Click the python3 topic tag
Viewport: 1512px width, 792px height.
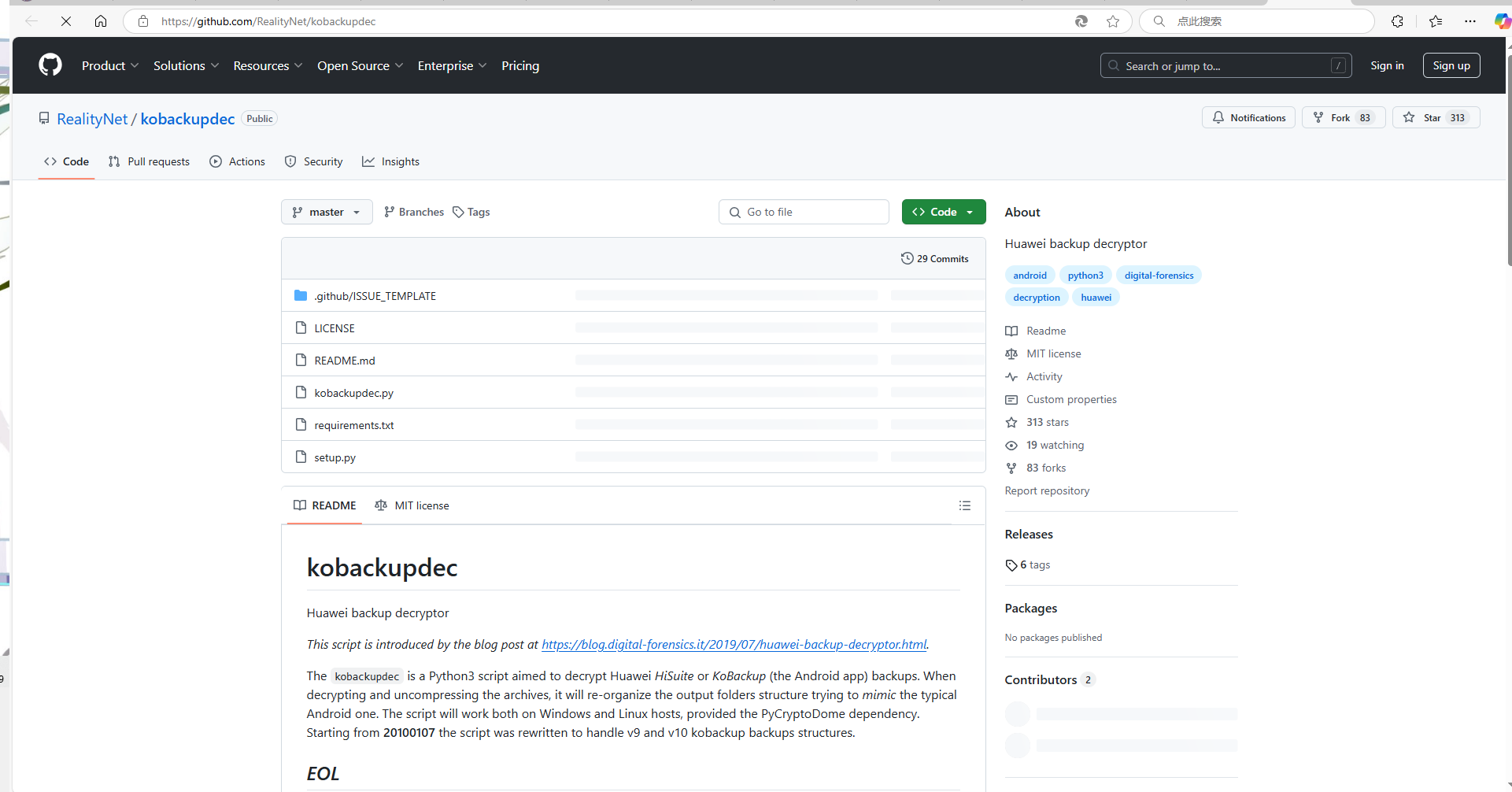tap(1085, 275)
